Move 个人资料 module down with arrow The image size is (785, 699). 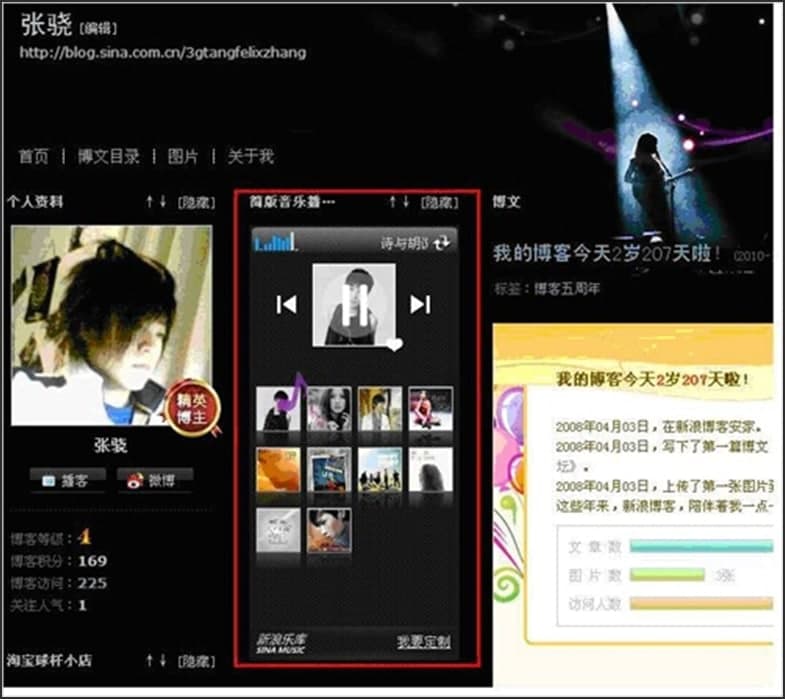[163, 202]
